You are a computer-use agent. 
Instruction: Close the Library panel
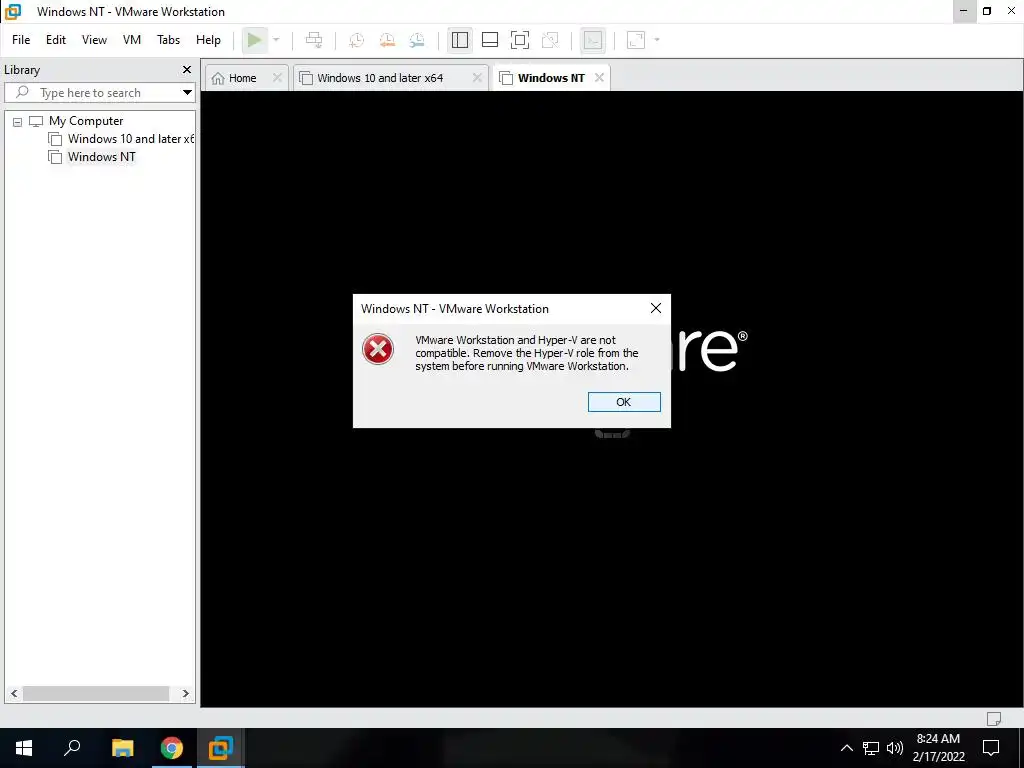(x=187, y=69)
